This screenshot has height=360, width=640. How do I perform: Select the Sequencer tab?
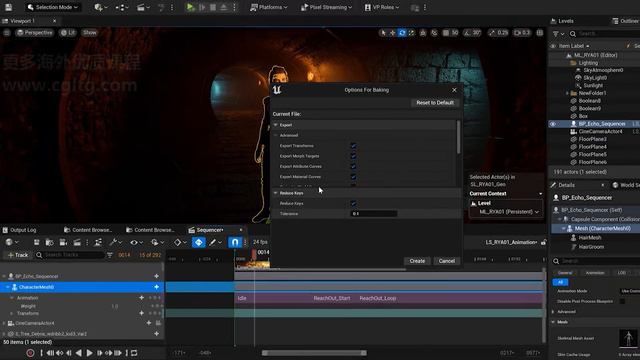pyautogui.click(x=209, y=230)
